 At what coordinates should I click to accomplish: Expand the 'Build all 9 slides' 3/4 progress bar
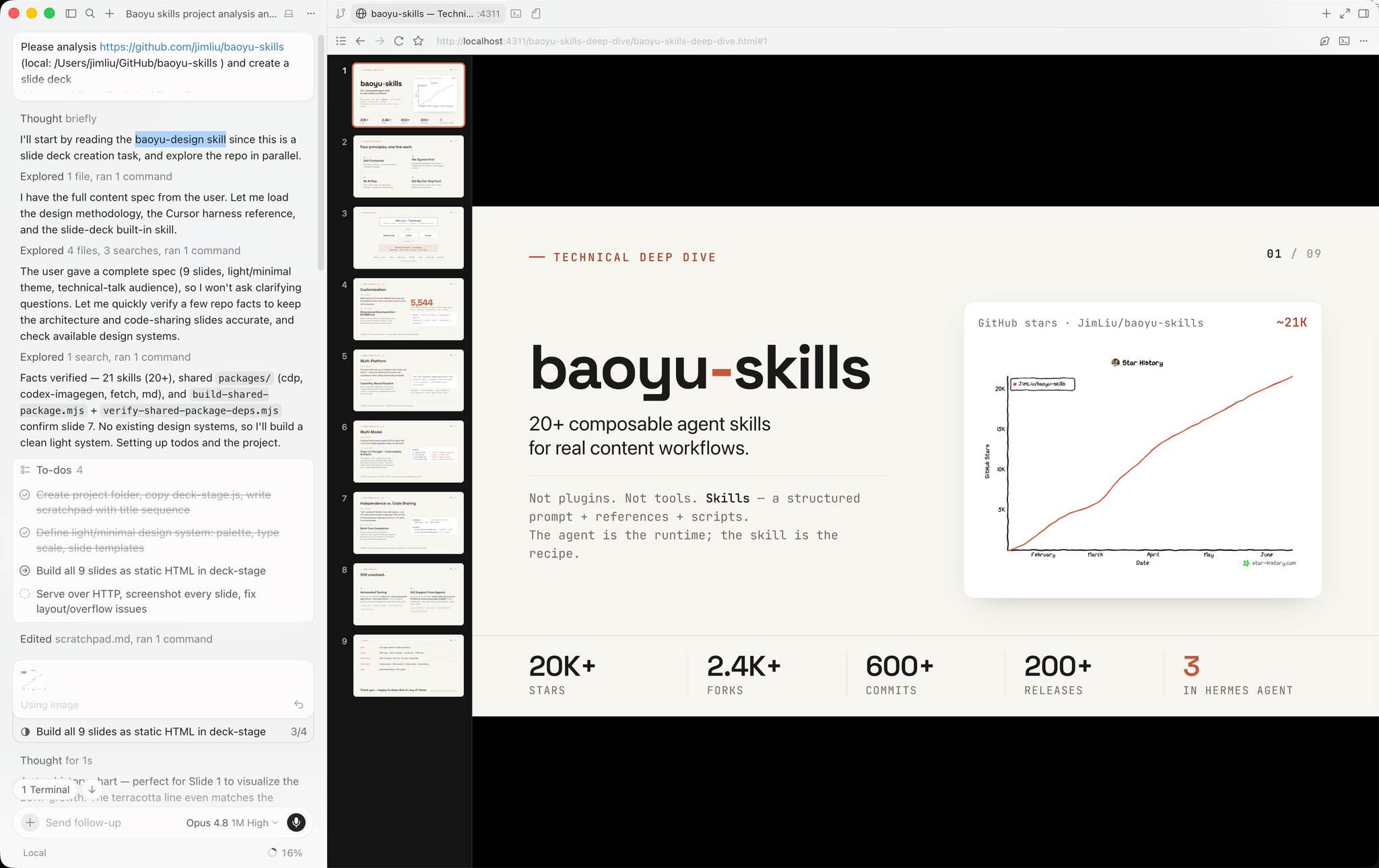point(164,731)
